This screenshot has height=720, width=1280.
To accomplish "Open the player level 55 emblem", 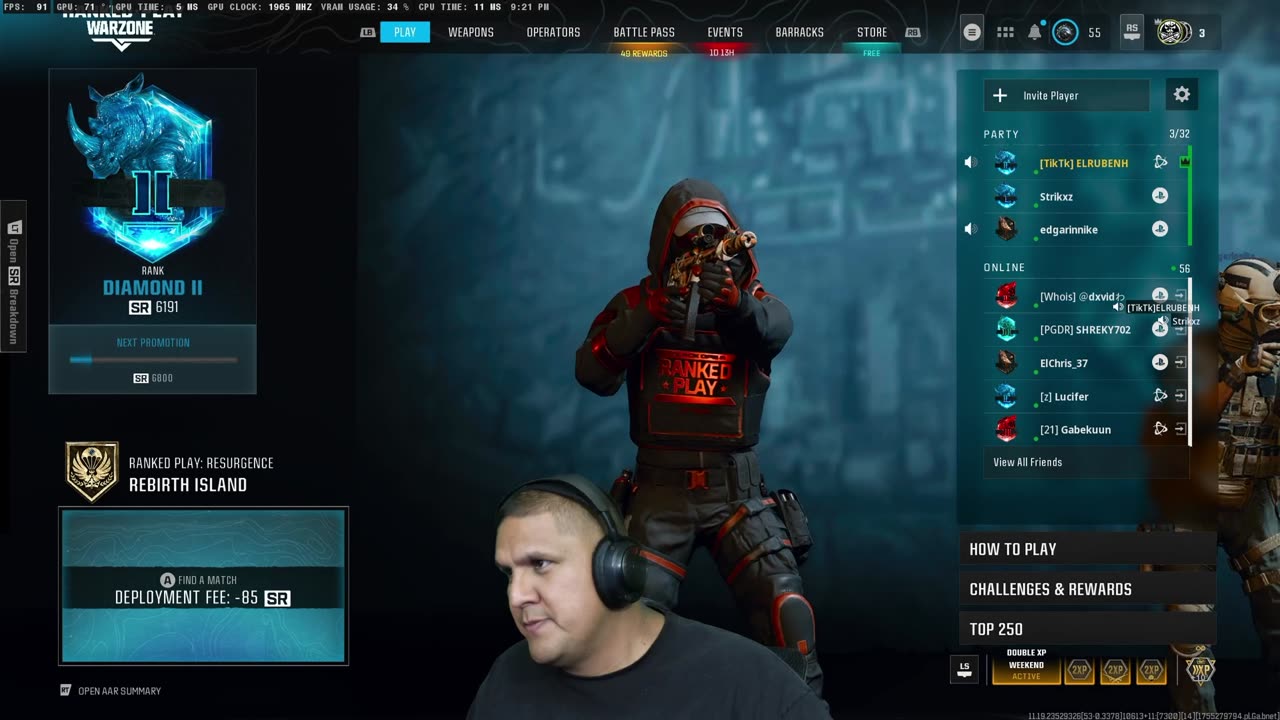I will coord(1066,32).
